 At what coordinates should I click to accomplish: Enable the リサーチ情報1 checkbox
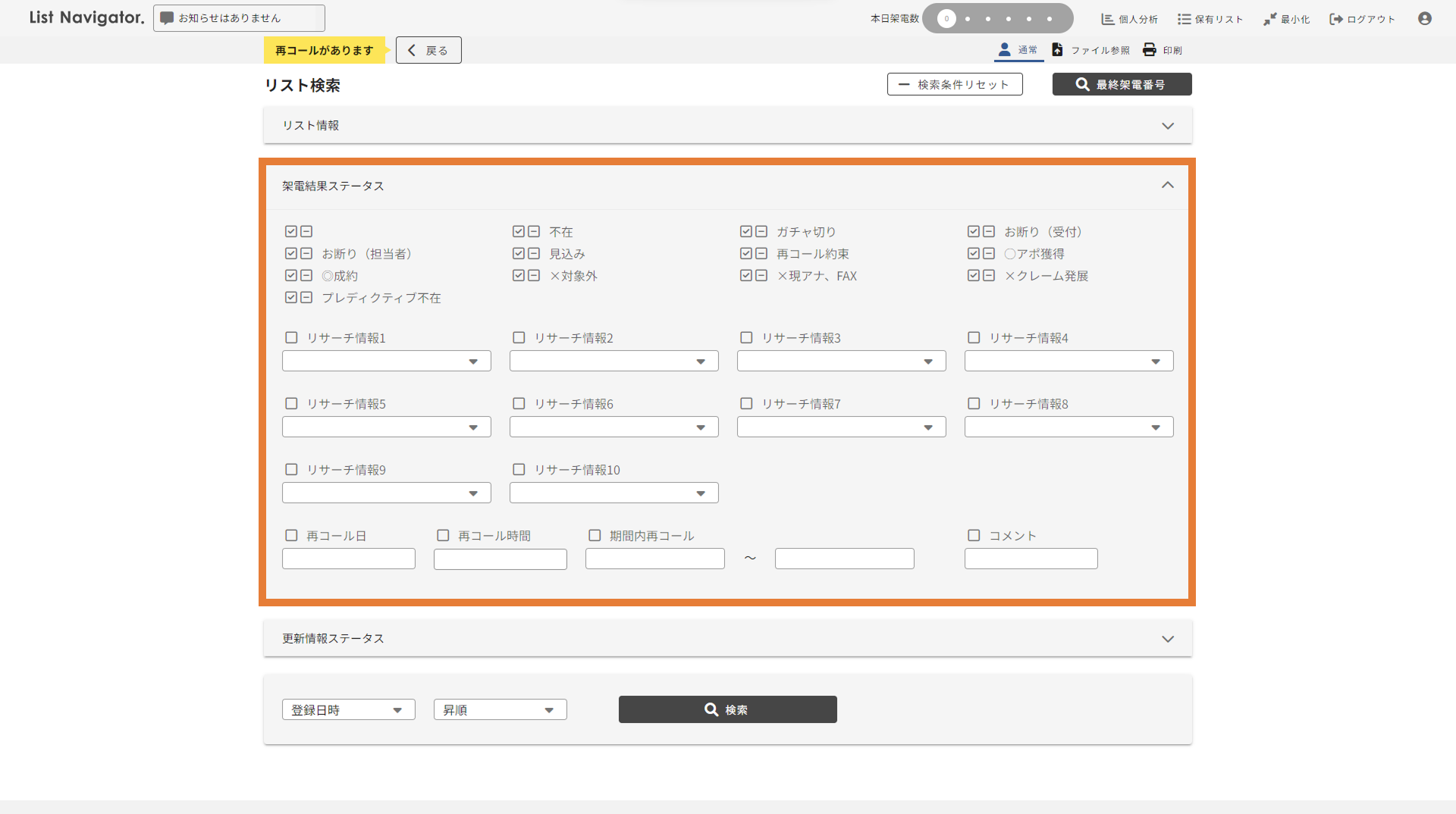pos(291,338)
